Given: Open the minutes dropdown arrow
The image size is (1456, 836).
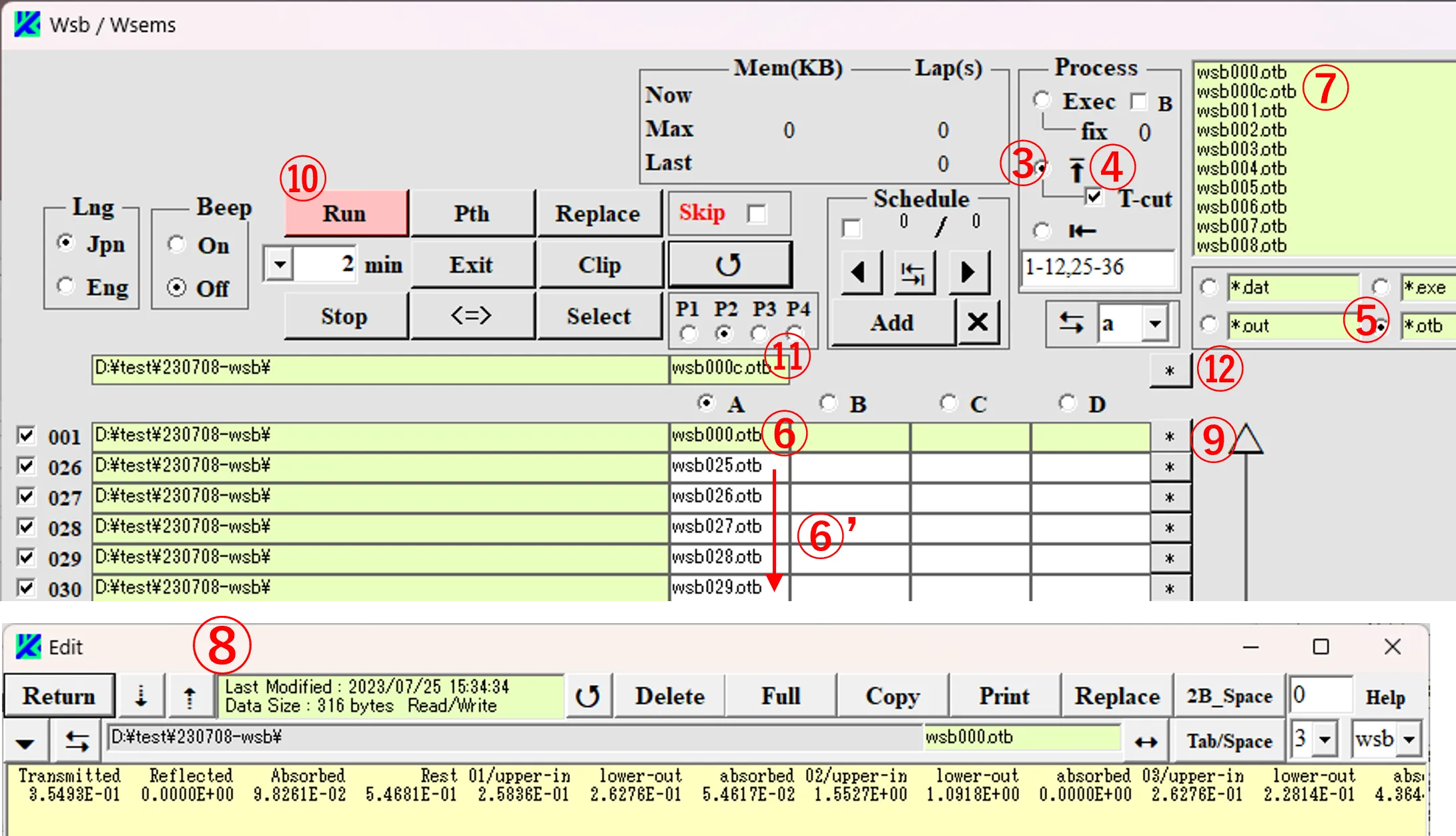Looking at the screenshot, I should [280, 265].
